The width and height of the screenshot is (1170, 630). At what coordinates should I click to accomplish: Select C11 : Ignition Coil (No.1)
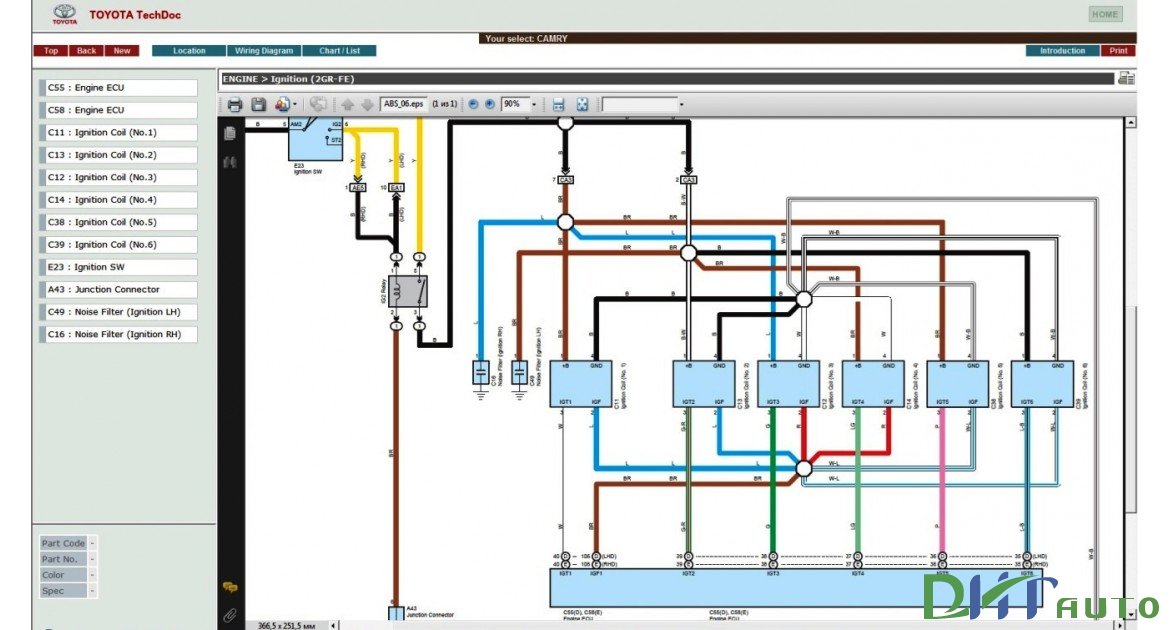(x=118, y=133)
